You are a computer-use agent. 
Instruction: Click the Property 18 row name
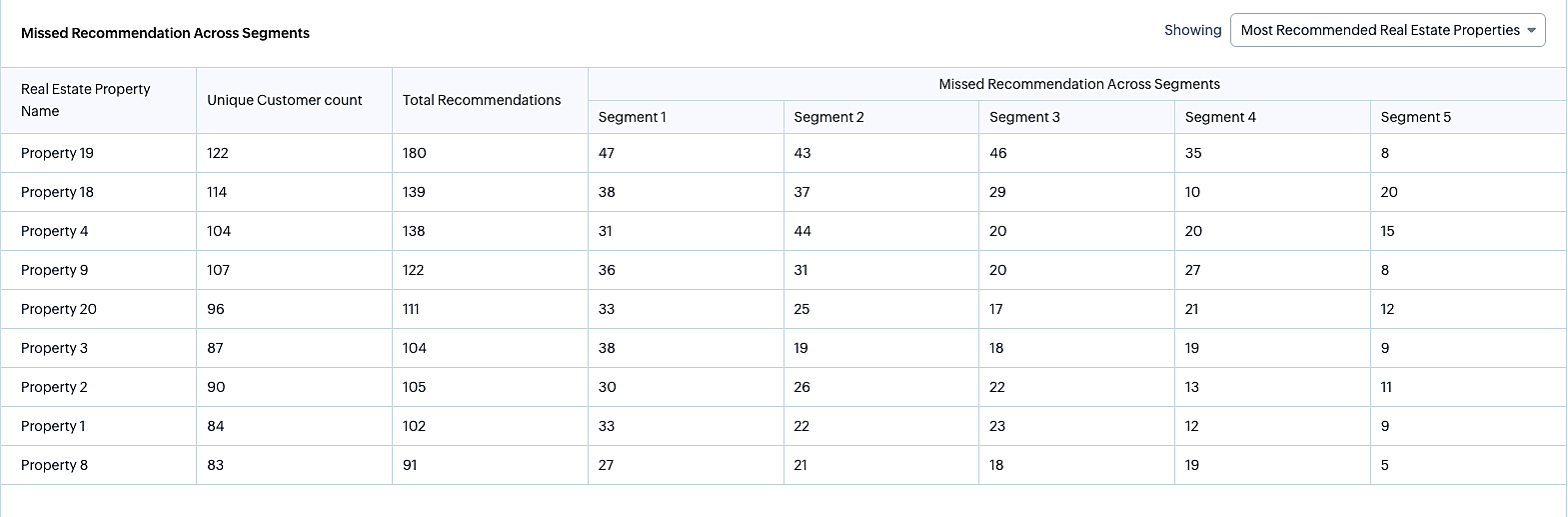click(57, 192)
